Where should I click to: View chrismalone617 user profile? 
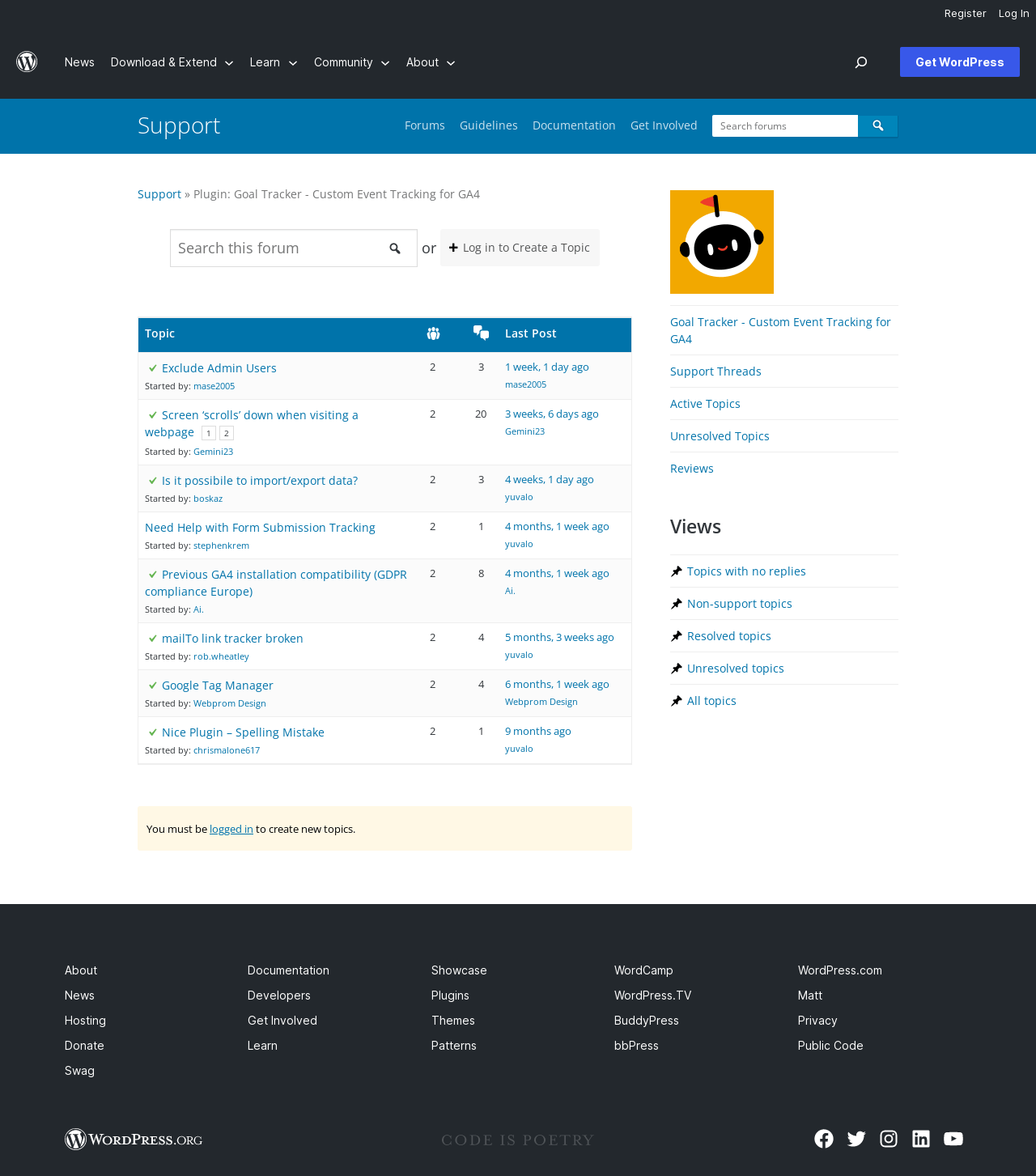pyautogui.click(x=227, y=751)
